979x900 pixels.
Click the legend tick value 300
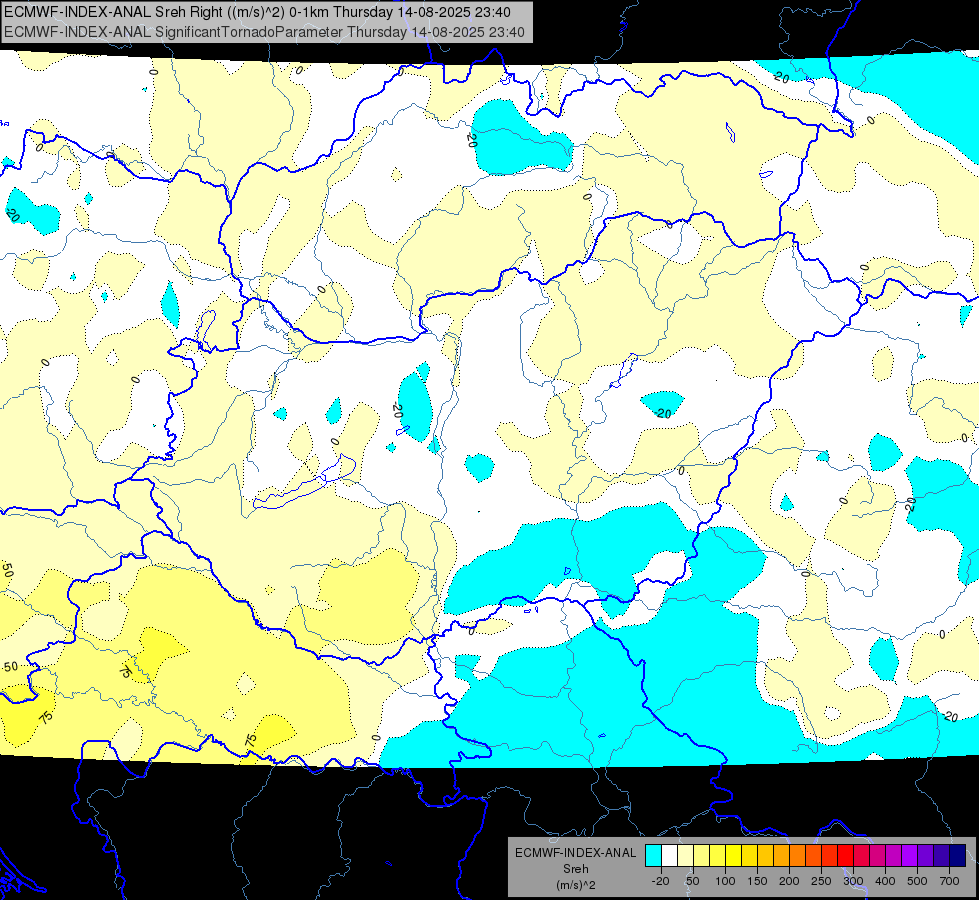[x=853, y=881]
